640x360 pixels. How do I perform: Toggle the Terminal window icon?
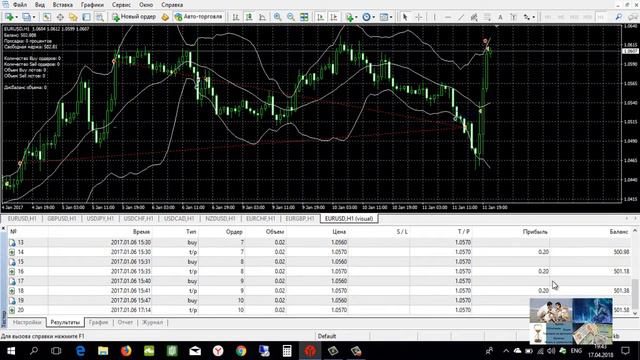click(86, 17)
